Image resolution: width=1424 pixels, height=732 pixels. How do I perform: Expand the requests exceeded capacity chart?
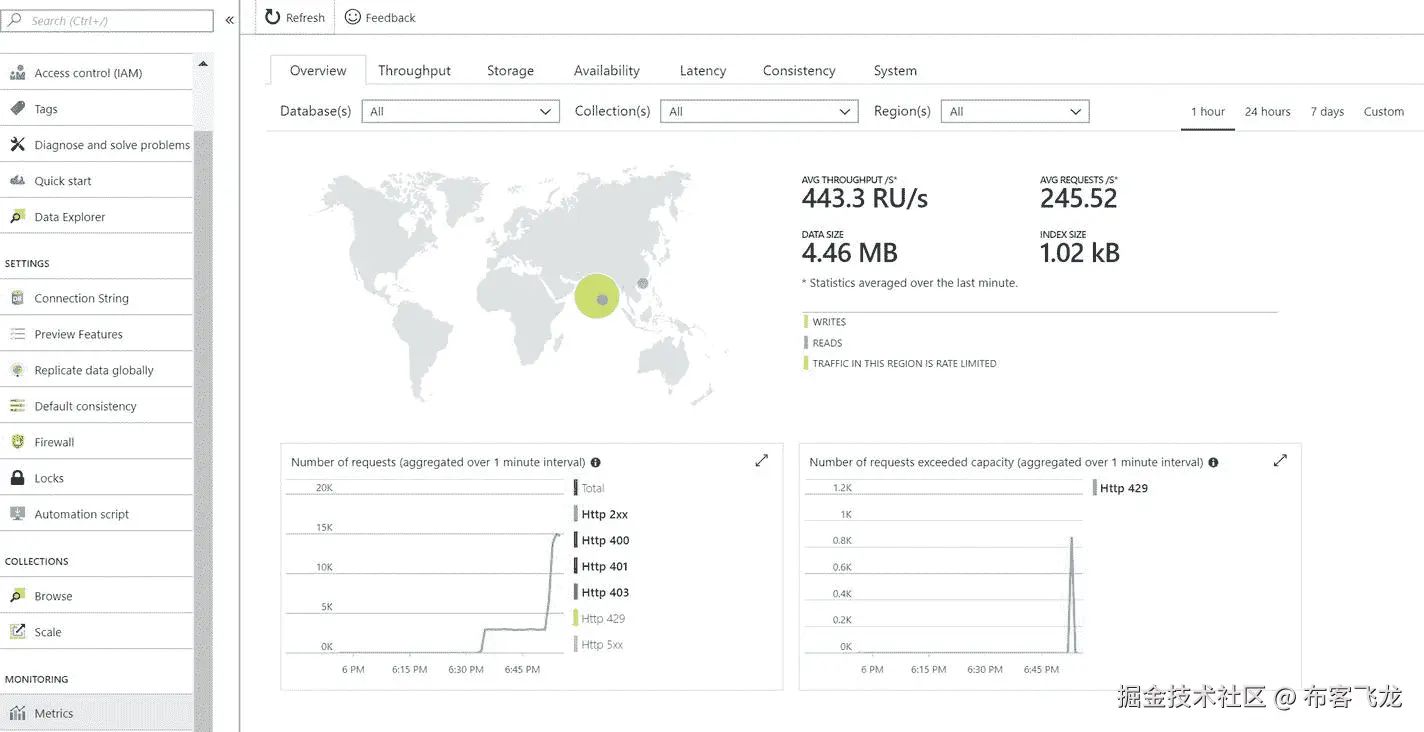[x=1280, y=461]
